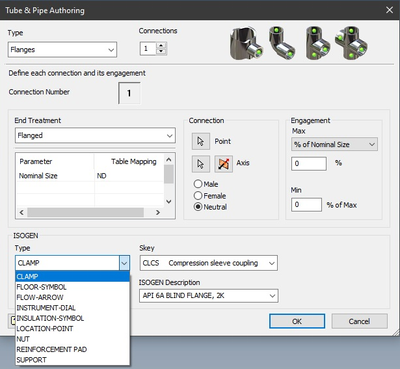Select INSULATION-SYMBOL in the ISOGEN type list

pyautogui.click(x=73, y=318)
